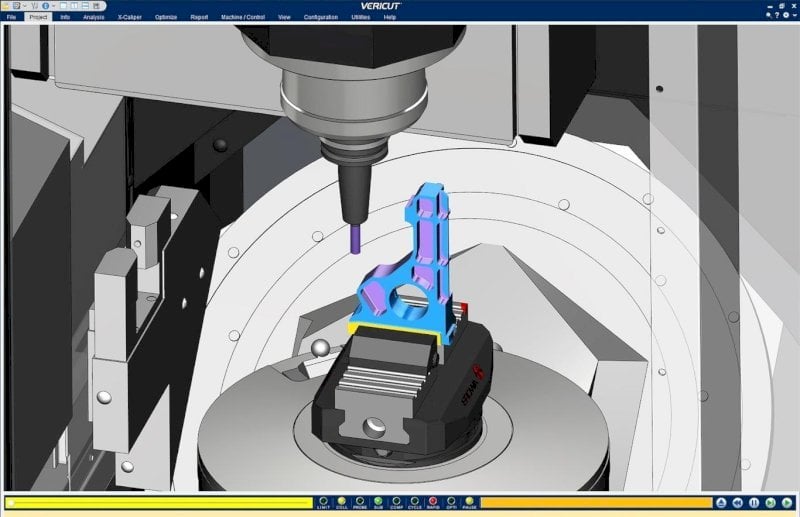Viewport: 800px width, 517px height.
Task: Click the save project icon in quick toolbar
Action: pos(16,6)
